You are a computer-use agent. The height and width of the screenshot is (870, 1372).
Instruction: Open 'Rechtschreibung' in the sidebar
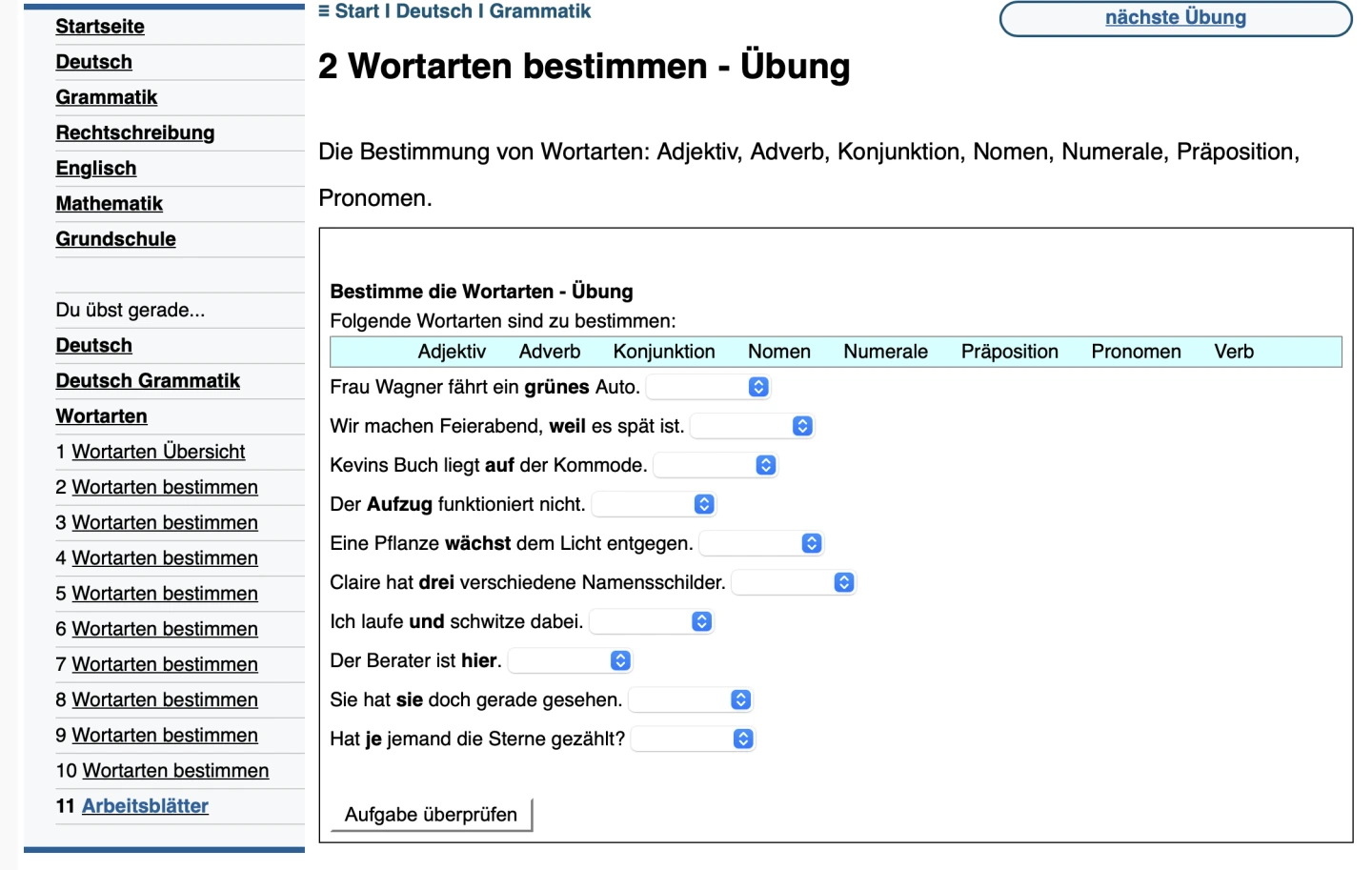click(x=134, y=132)
